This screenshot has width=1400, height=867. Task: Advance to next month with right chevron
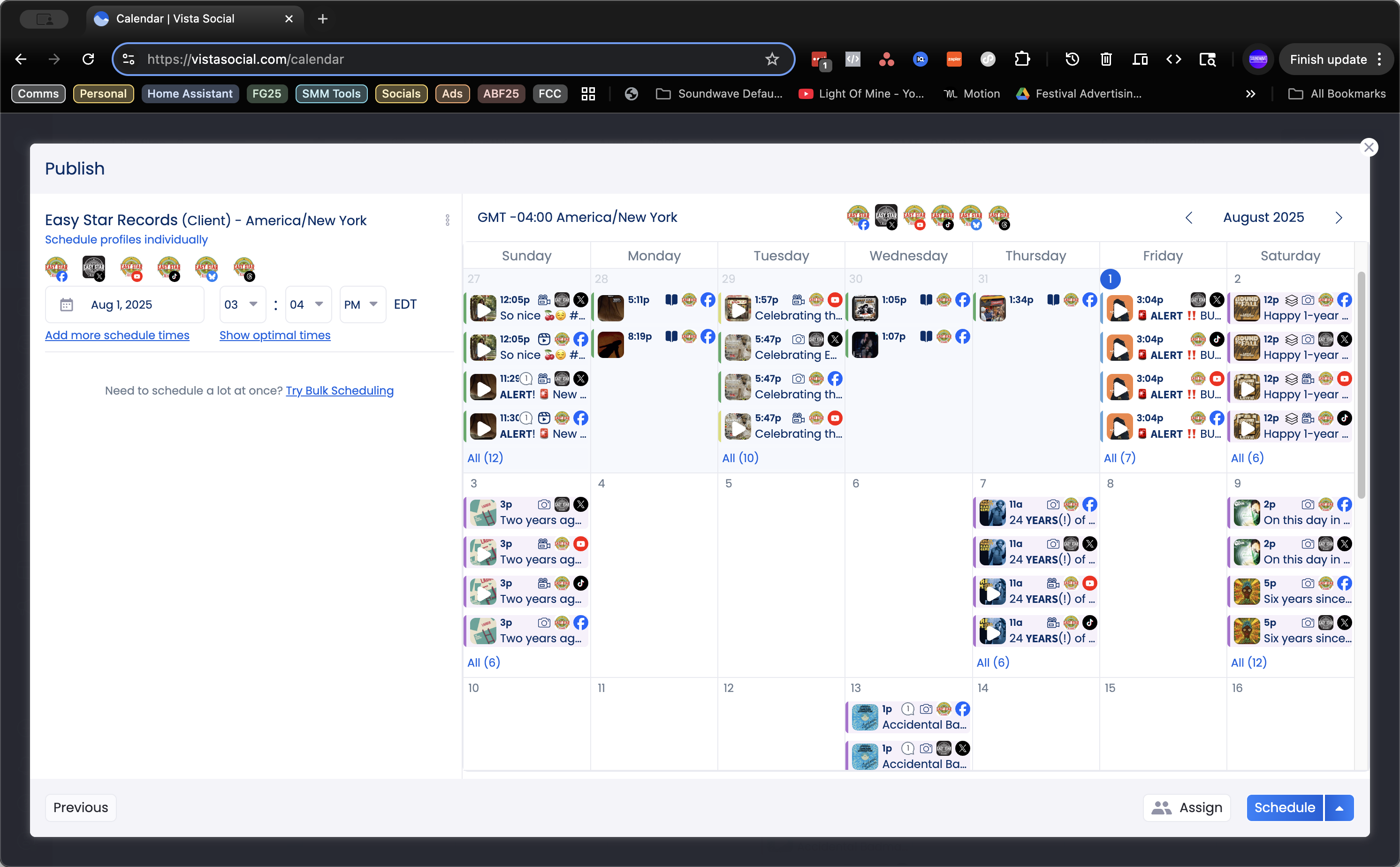point(1338,218)
